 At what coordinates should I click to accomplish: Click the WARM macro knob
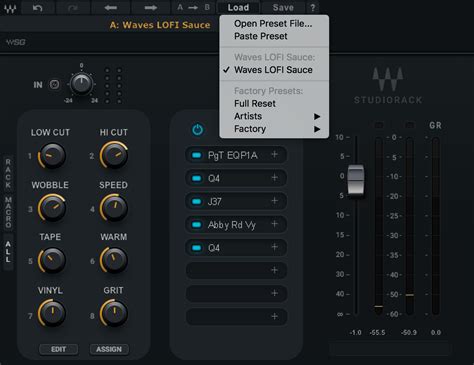pyautogui.click(x=114, y=260)
